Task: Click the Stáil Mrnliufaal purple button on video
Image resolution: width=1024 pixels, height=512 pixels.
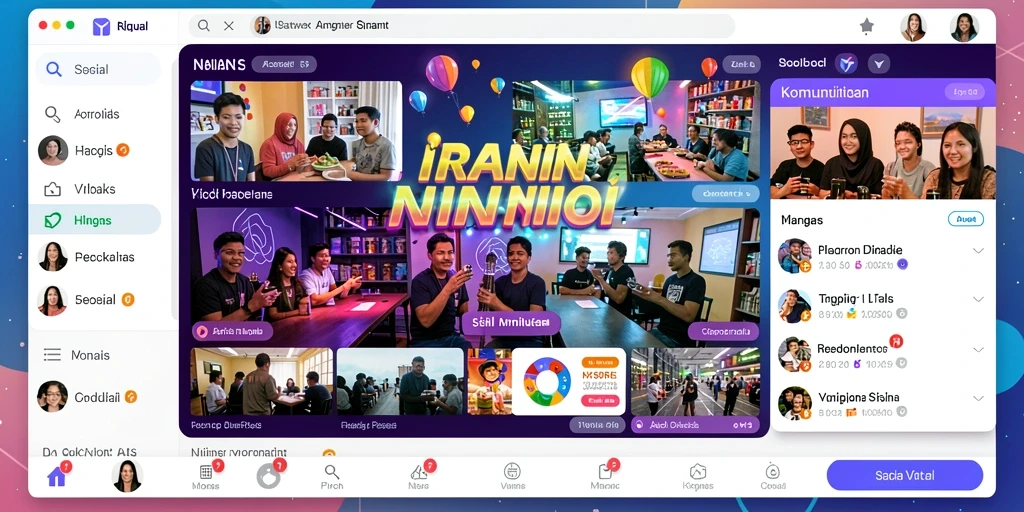Action: coord(511,323)
